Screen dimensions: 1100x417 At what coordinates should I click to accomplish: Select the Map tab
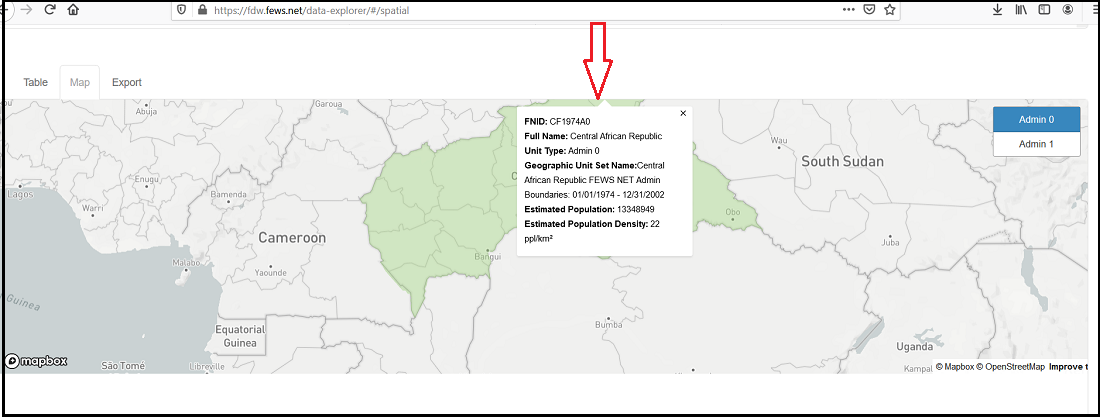tap(80, 82)
